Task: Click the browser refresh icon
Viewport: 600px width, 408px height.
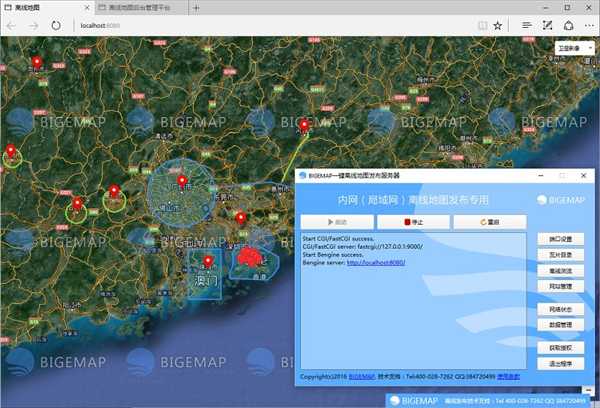Action: (56, 24)
